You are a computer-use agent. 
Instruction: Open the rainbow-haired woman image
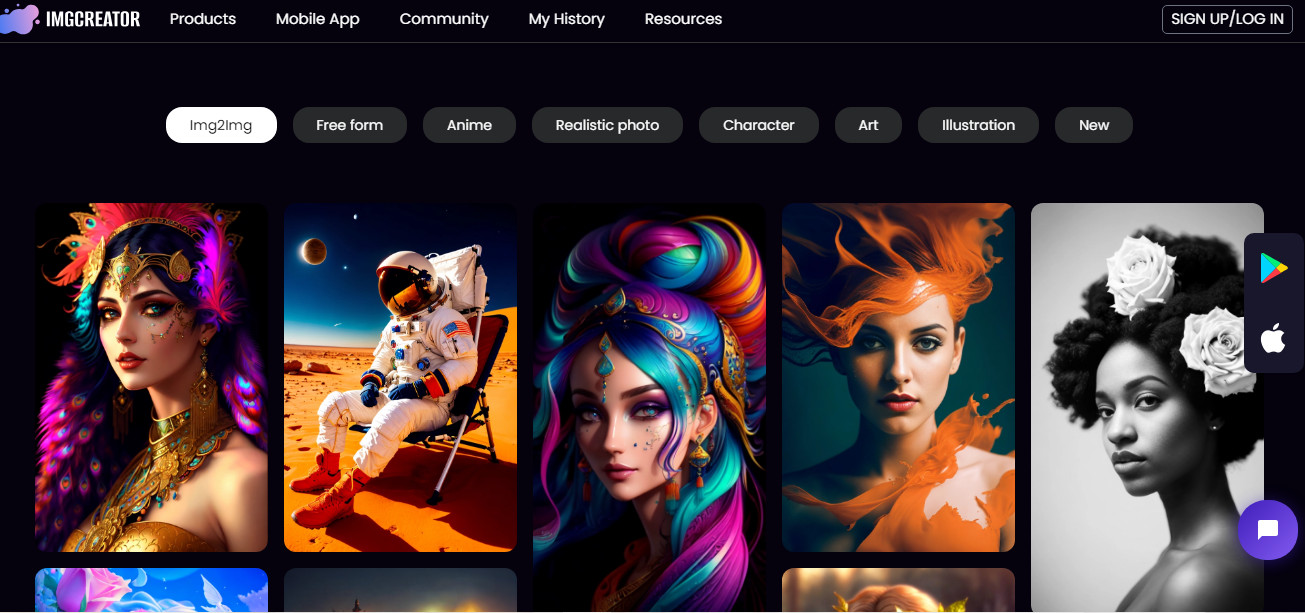649,408
